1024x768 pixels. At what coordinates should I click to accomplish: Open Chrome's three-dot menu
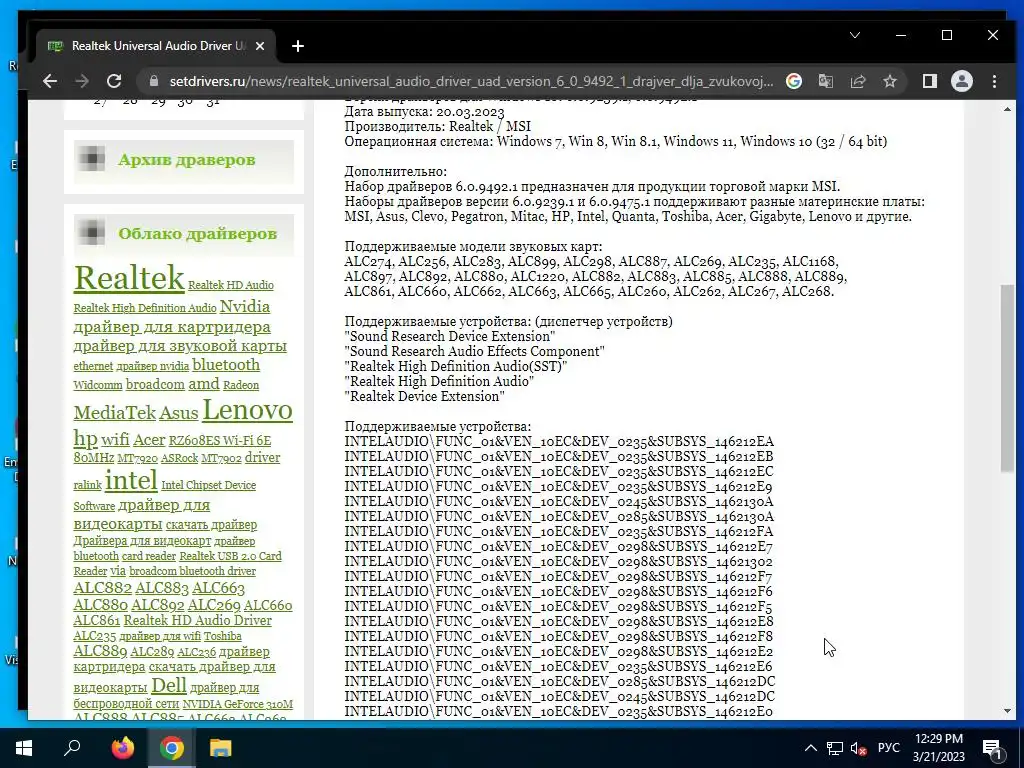[994, 81]
